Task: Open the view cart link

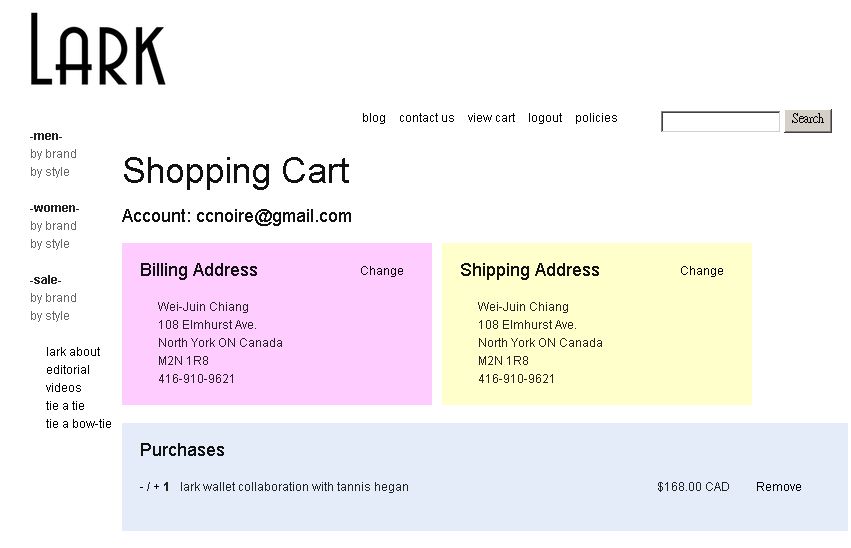Action: click(x=491, y=118)
